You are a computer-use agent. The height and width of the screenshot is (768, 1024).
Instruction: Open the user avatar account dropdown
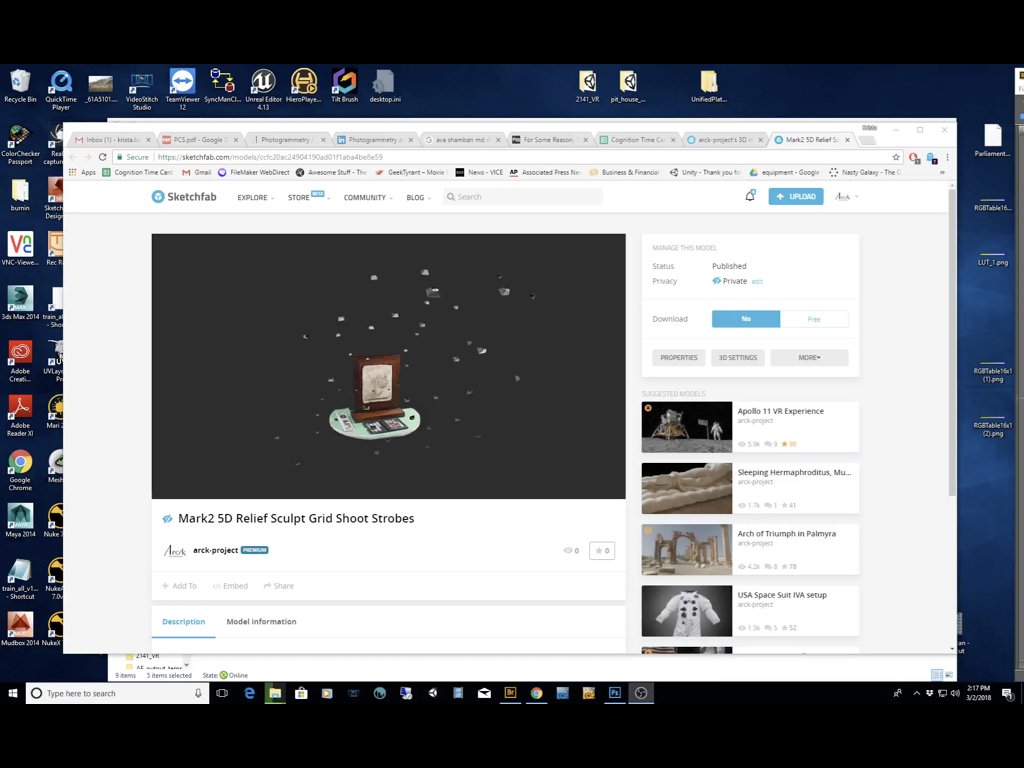click(x=846, y=197)
